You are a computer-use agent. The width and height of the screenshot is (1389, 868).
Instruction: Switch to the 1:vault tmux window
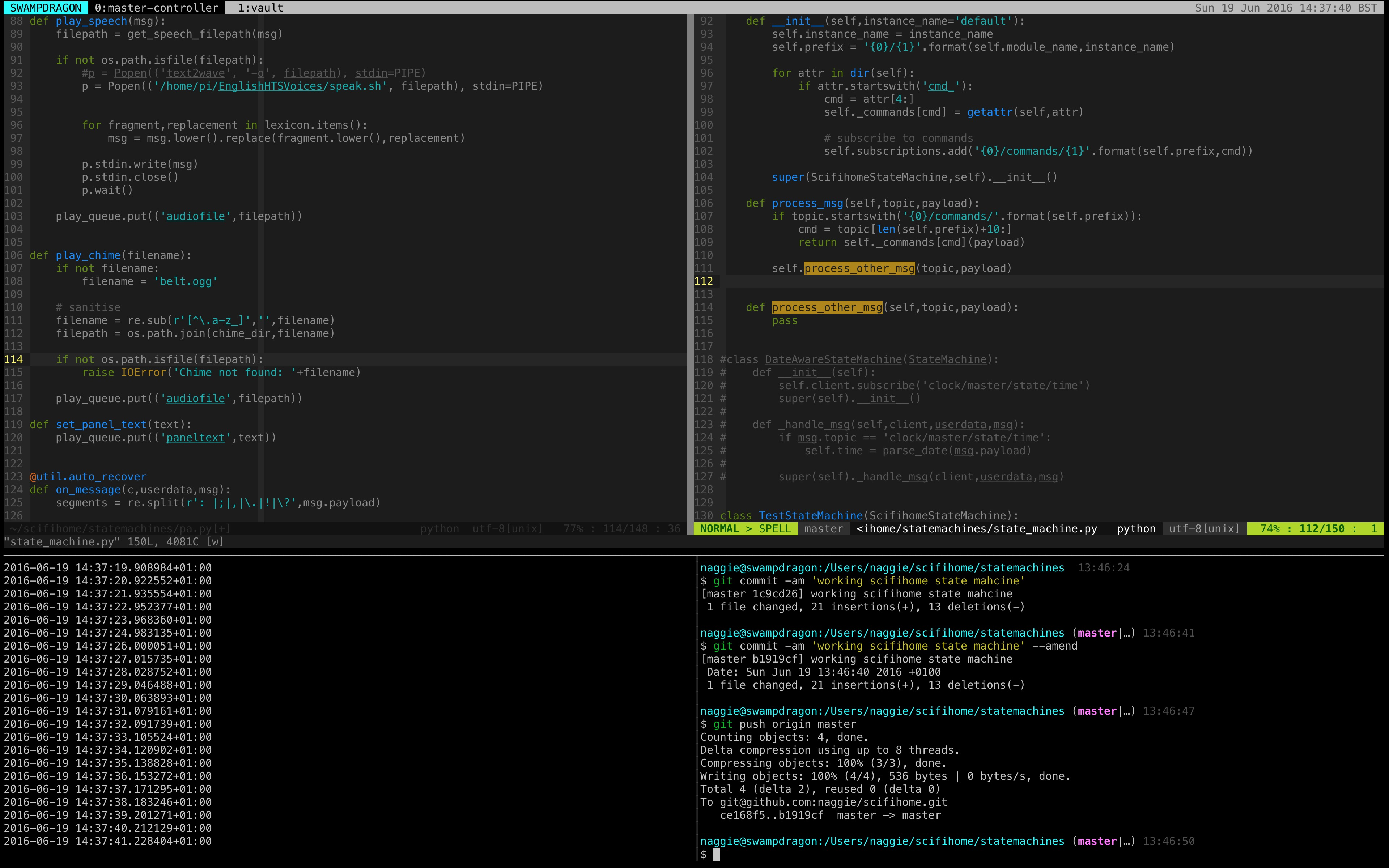tap(260, 8)
